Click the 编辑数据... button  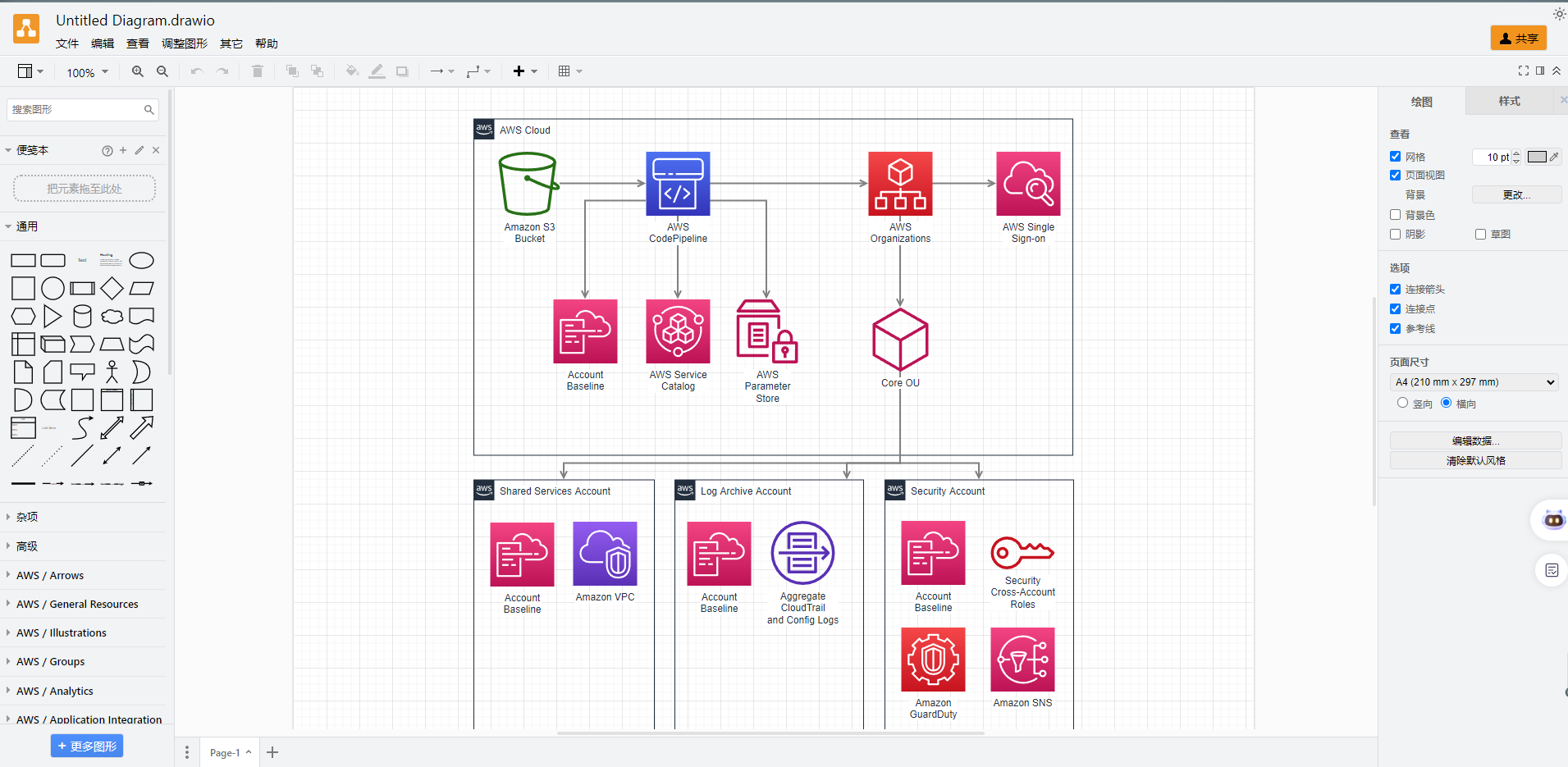(1475, 441)
